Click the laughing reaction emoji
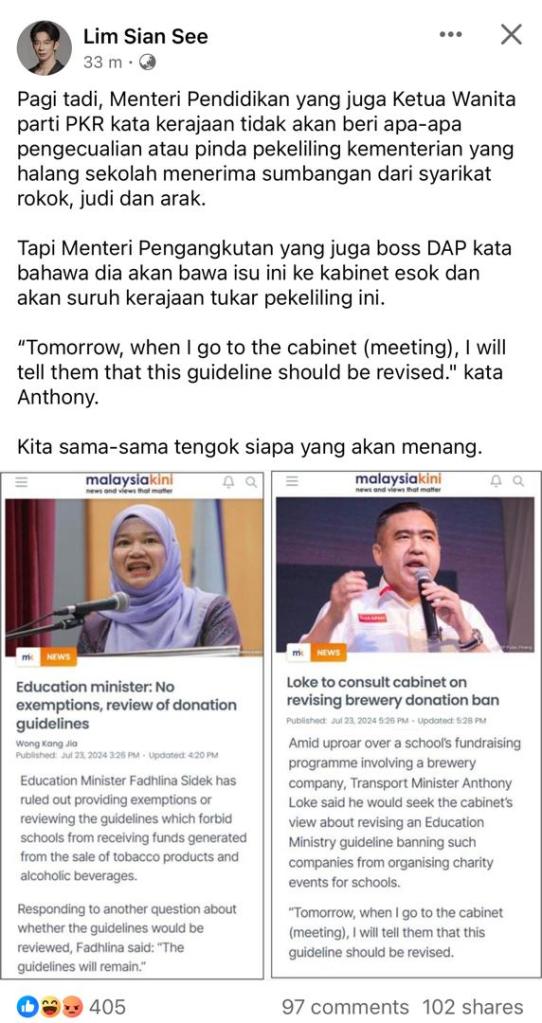Screen dimensions: 542x1023 [48, 1007]
